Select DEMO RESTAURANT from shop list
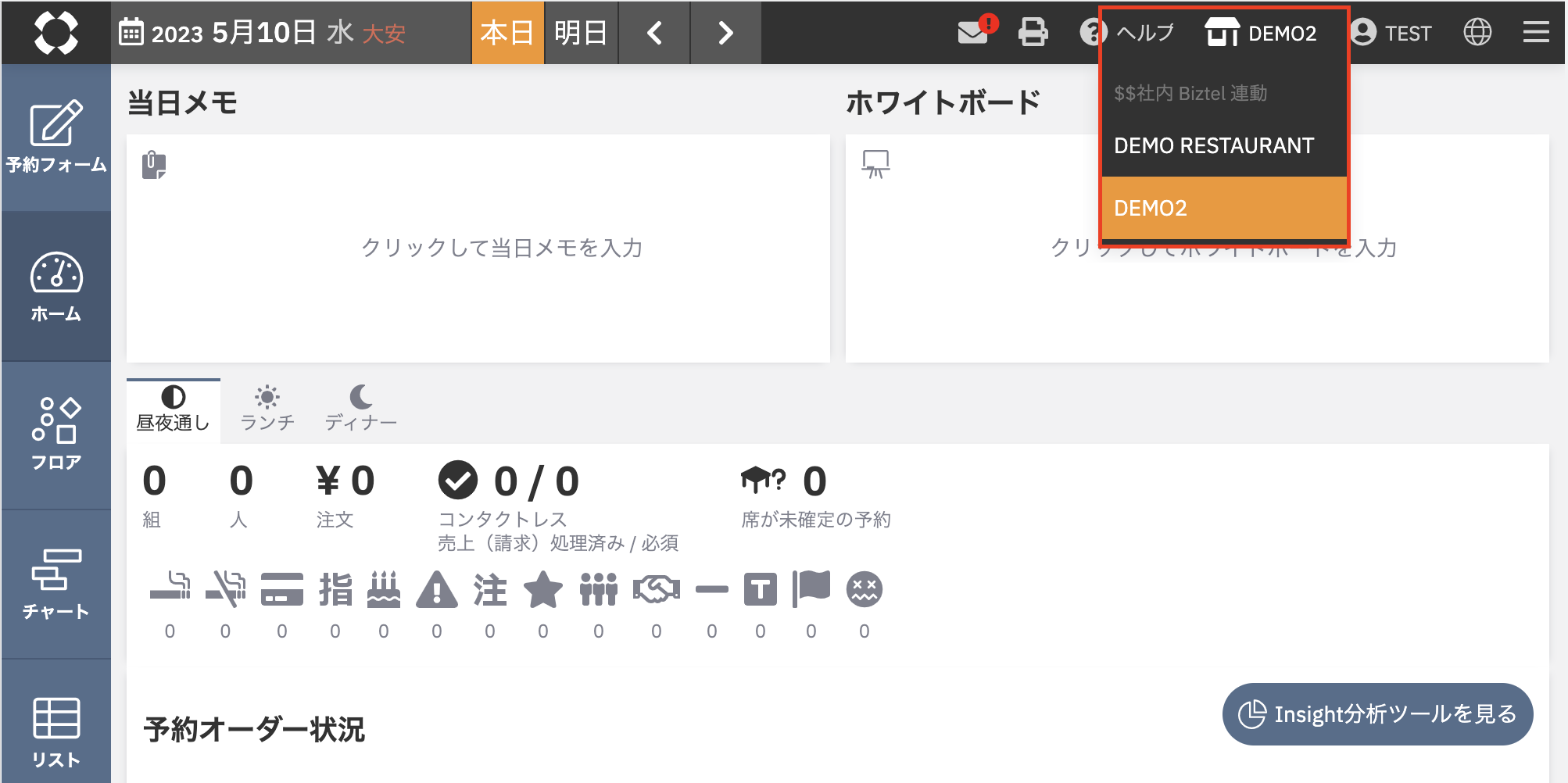Image resolution: width=1568 pixels, height=783 pixels. coord(1214,146)
